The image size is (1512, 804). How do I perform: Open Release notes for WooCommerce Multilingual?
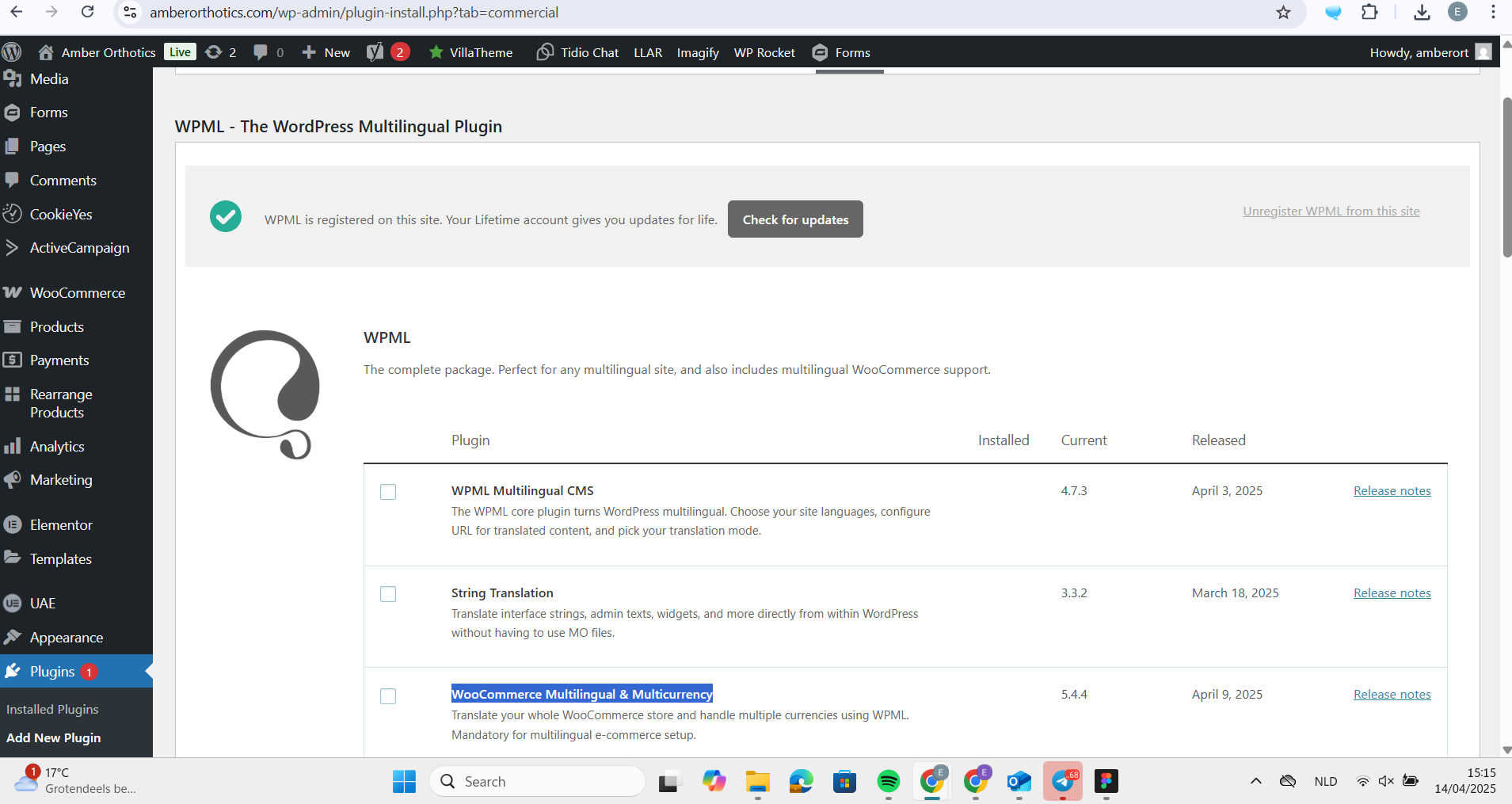coord(1392,695)
